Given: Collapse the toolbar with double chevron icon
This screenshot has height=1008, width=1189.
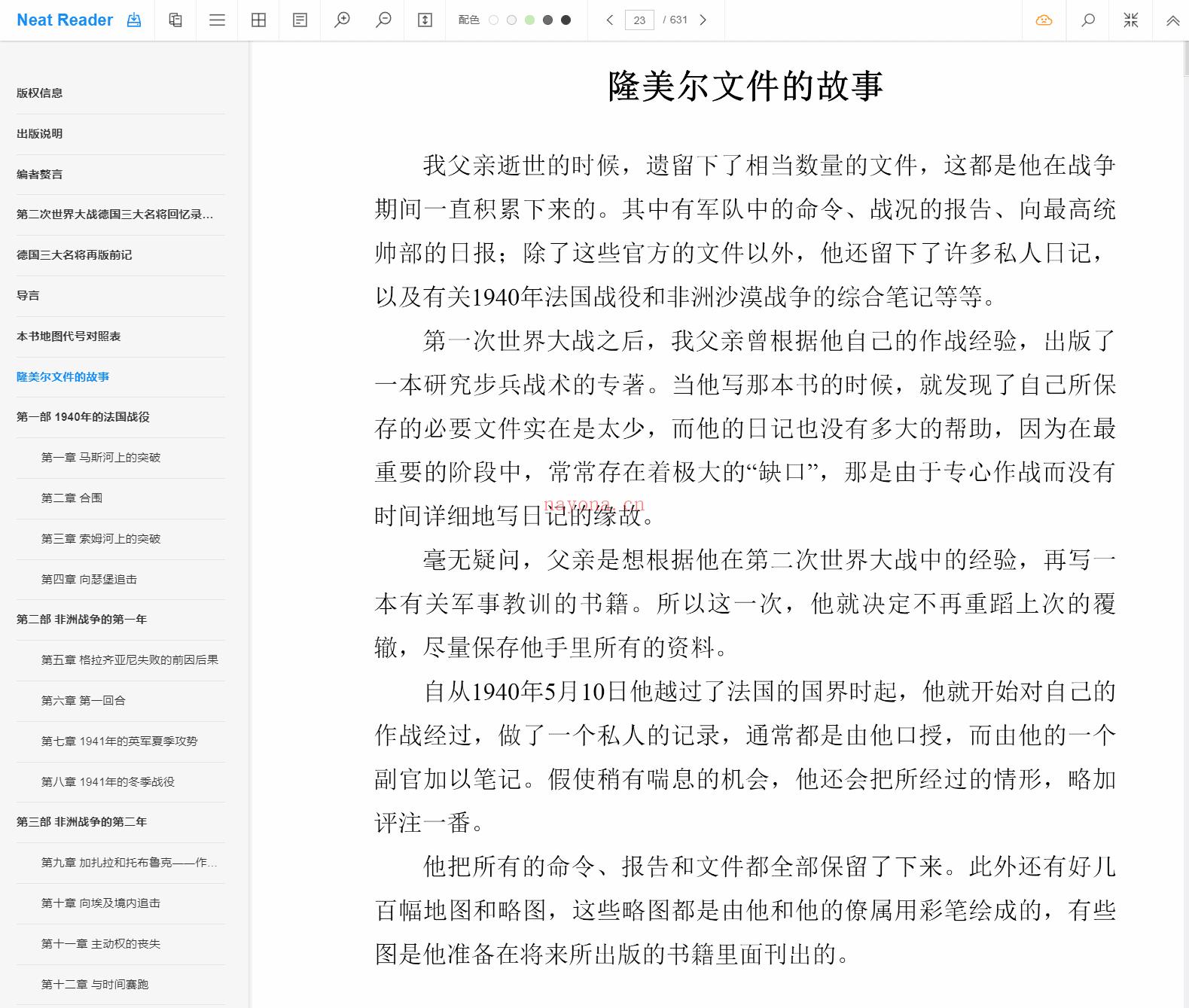Looking at the screenshot, I should (x=1173, y=21).
